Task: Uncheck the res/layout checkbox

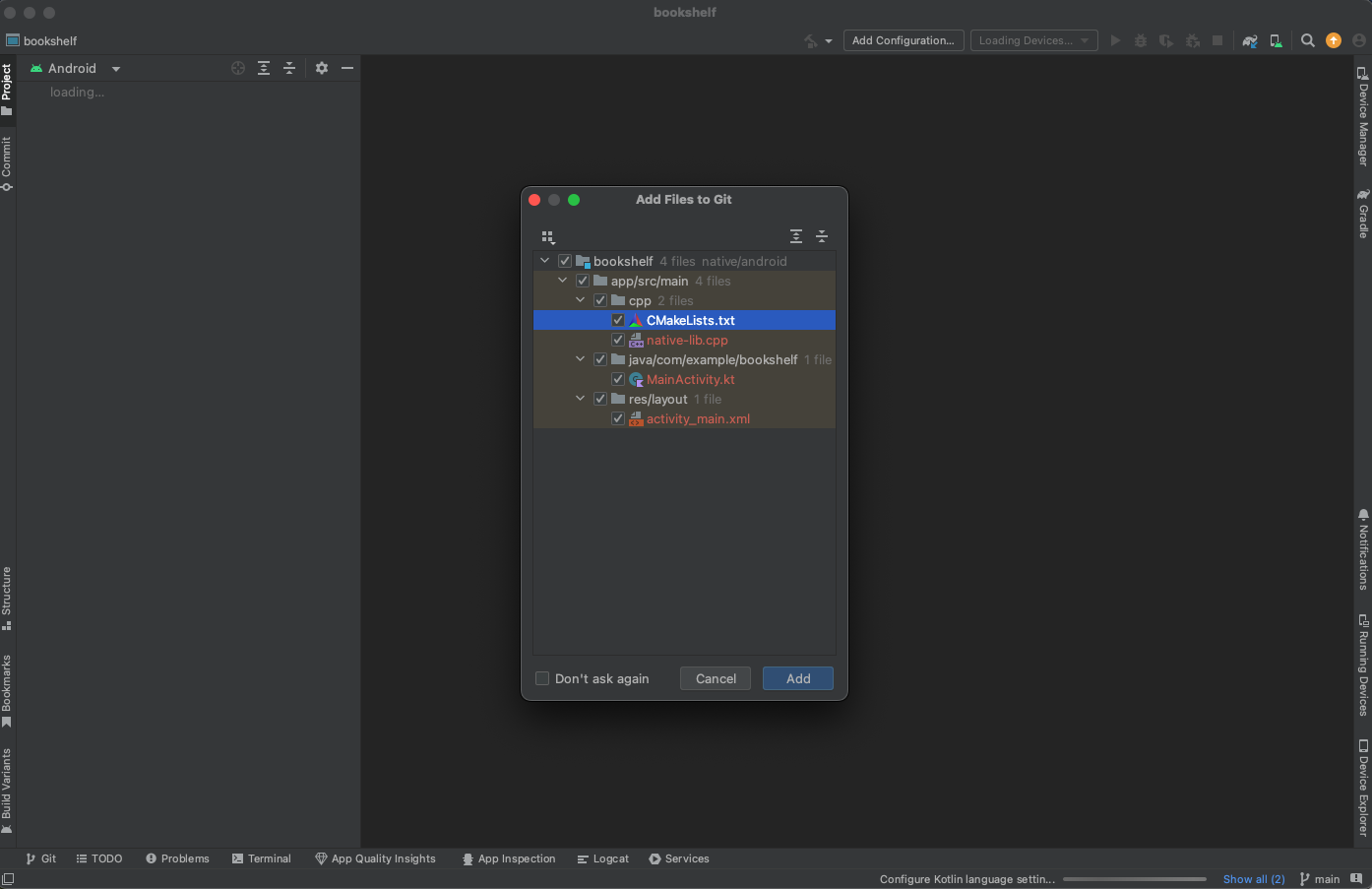Action: point(600,399)
